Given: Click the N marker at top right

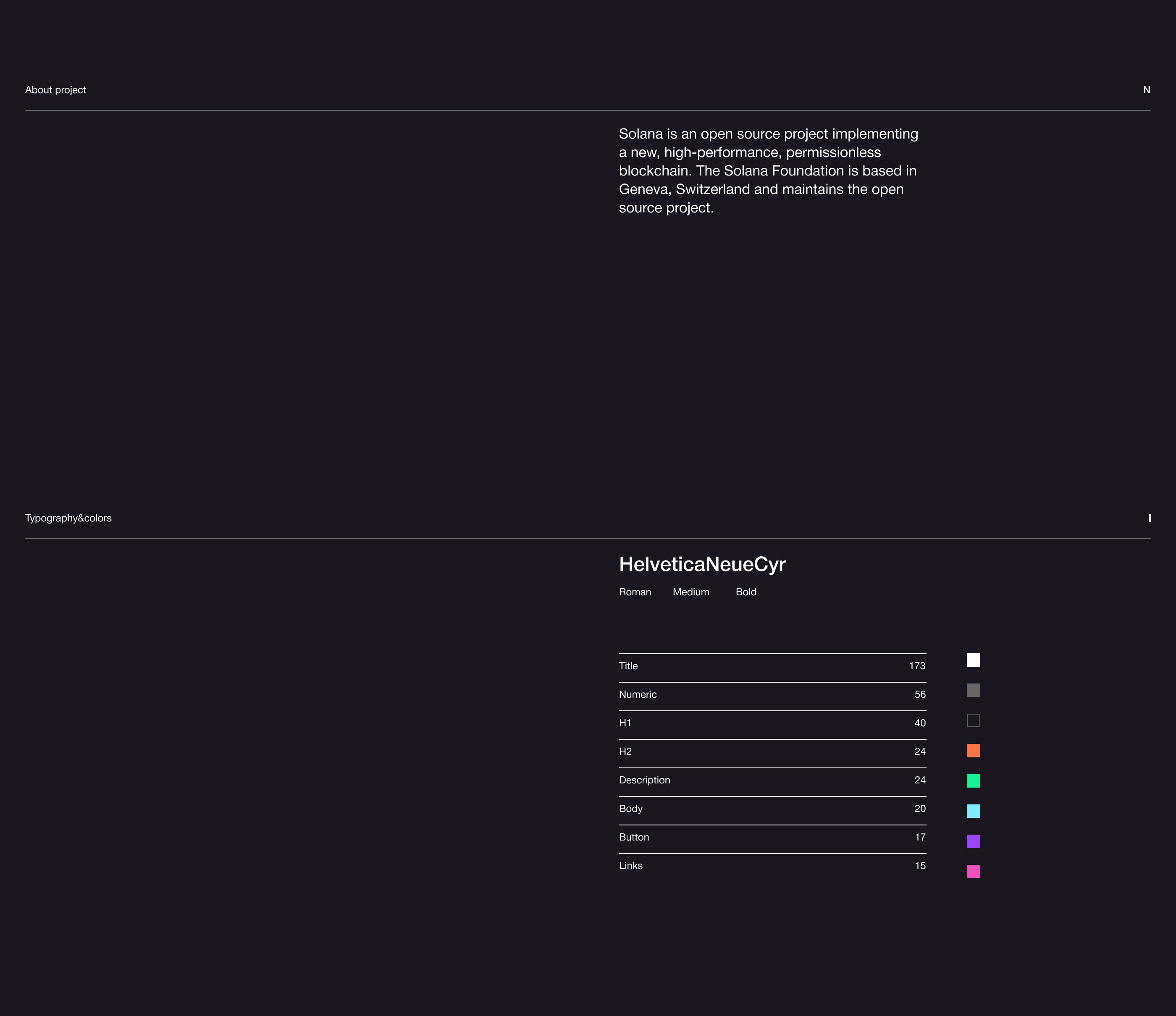Looking at the screenshot, I should click(x=1146, y=89).
